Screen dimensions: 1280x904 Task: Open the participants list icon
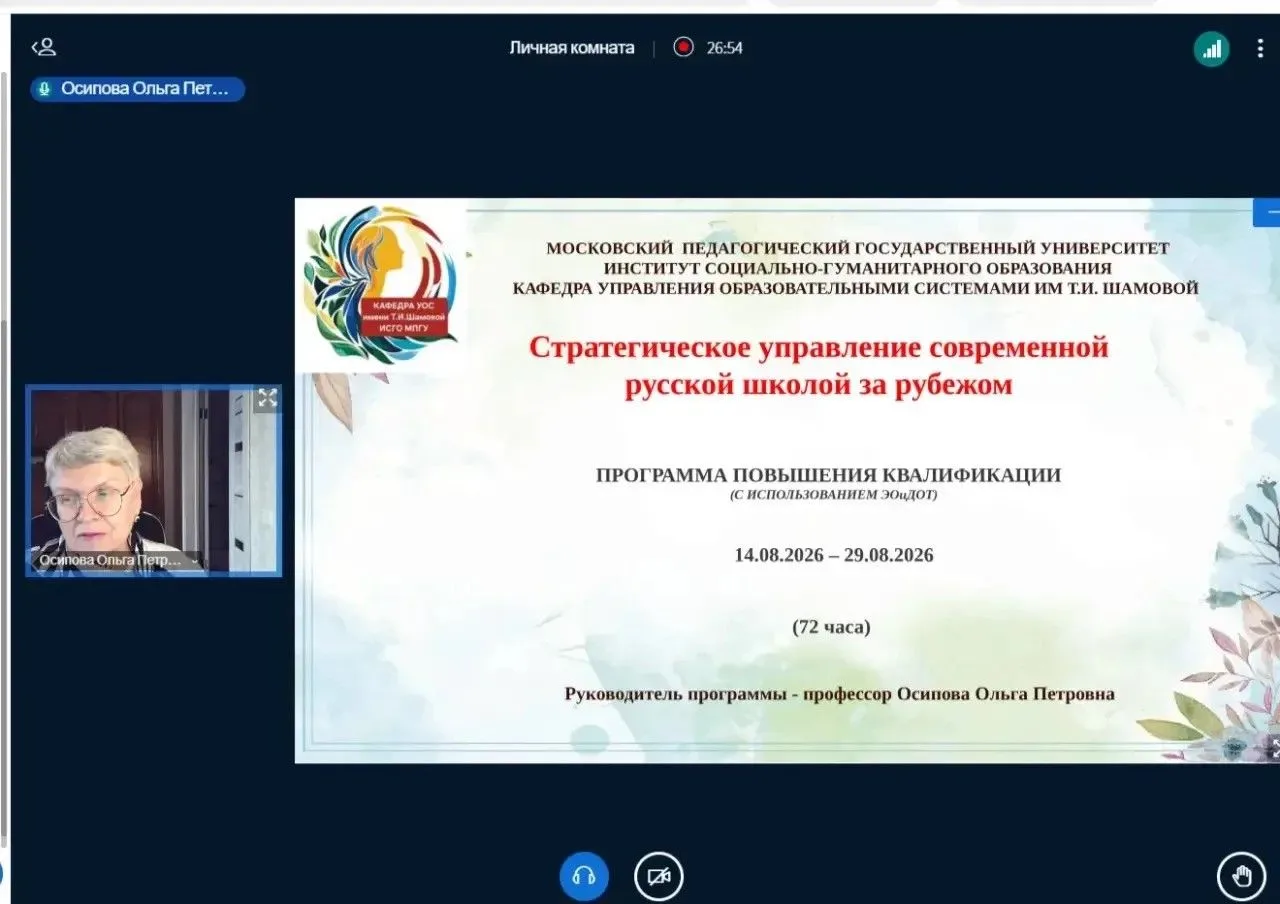coord(43,47)
